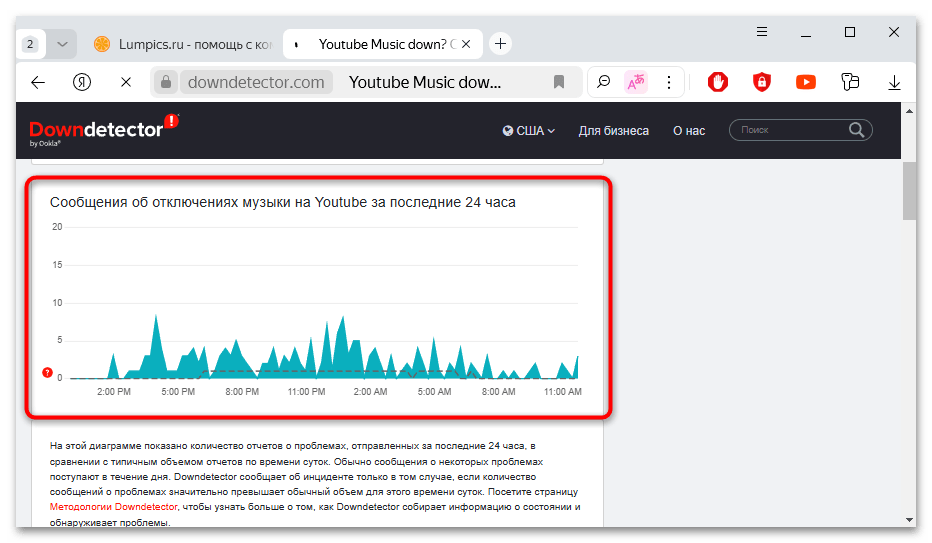
Task: Open the extensions manager icon
Action: [850, 82]
